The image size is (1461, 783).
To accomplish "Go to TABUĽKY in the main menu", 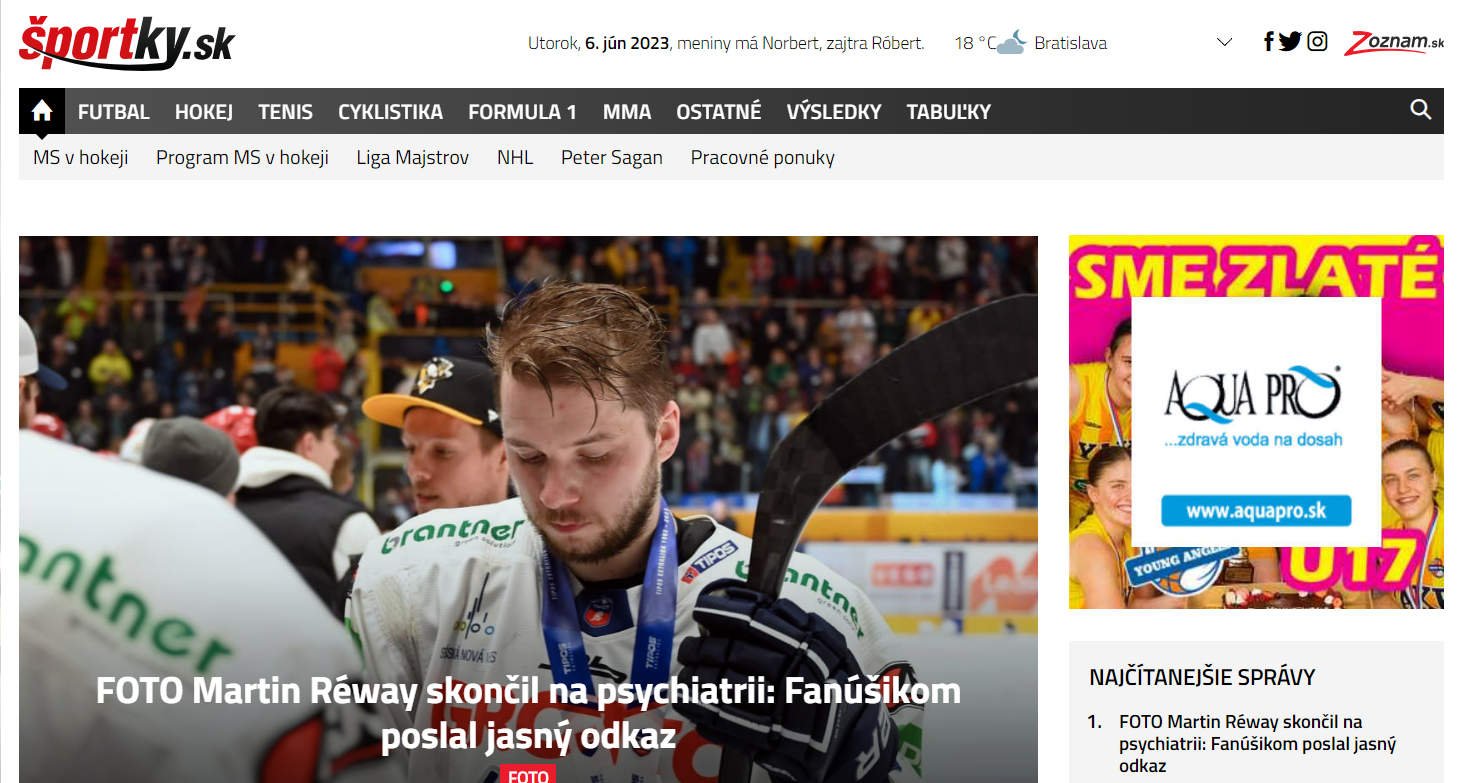I will tap(948, 112).
